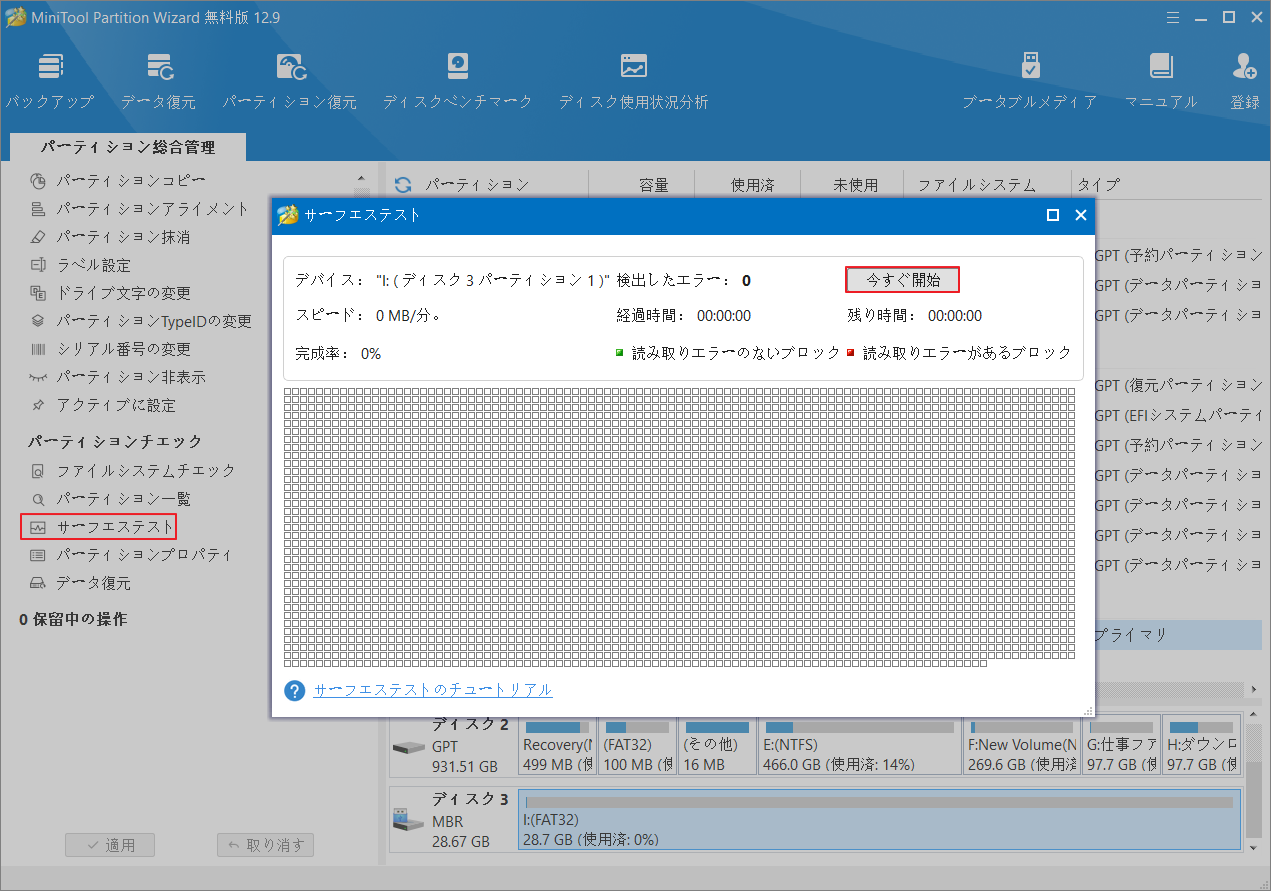
Task: Open Bootable Media (ブータブルメディア) builder
Action: (1030, 82)
